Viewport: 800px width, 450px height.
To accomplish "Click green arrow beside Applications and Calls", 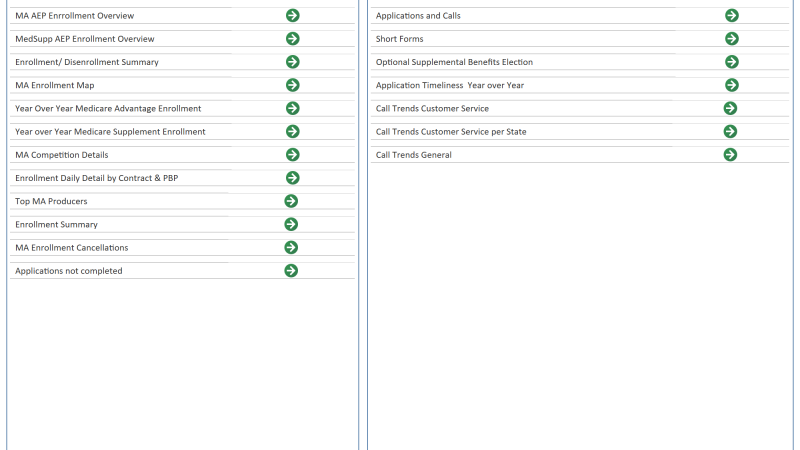I will point(731,15).
